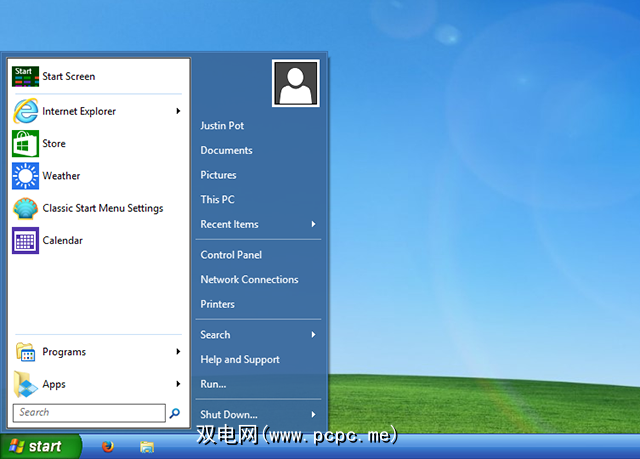Click the Internet Explorer text label
This screenshot has width=640, height=459.
79,111
